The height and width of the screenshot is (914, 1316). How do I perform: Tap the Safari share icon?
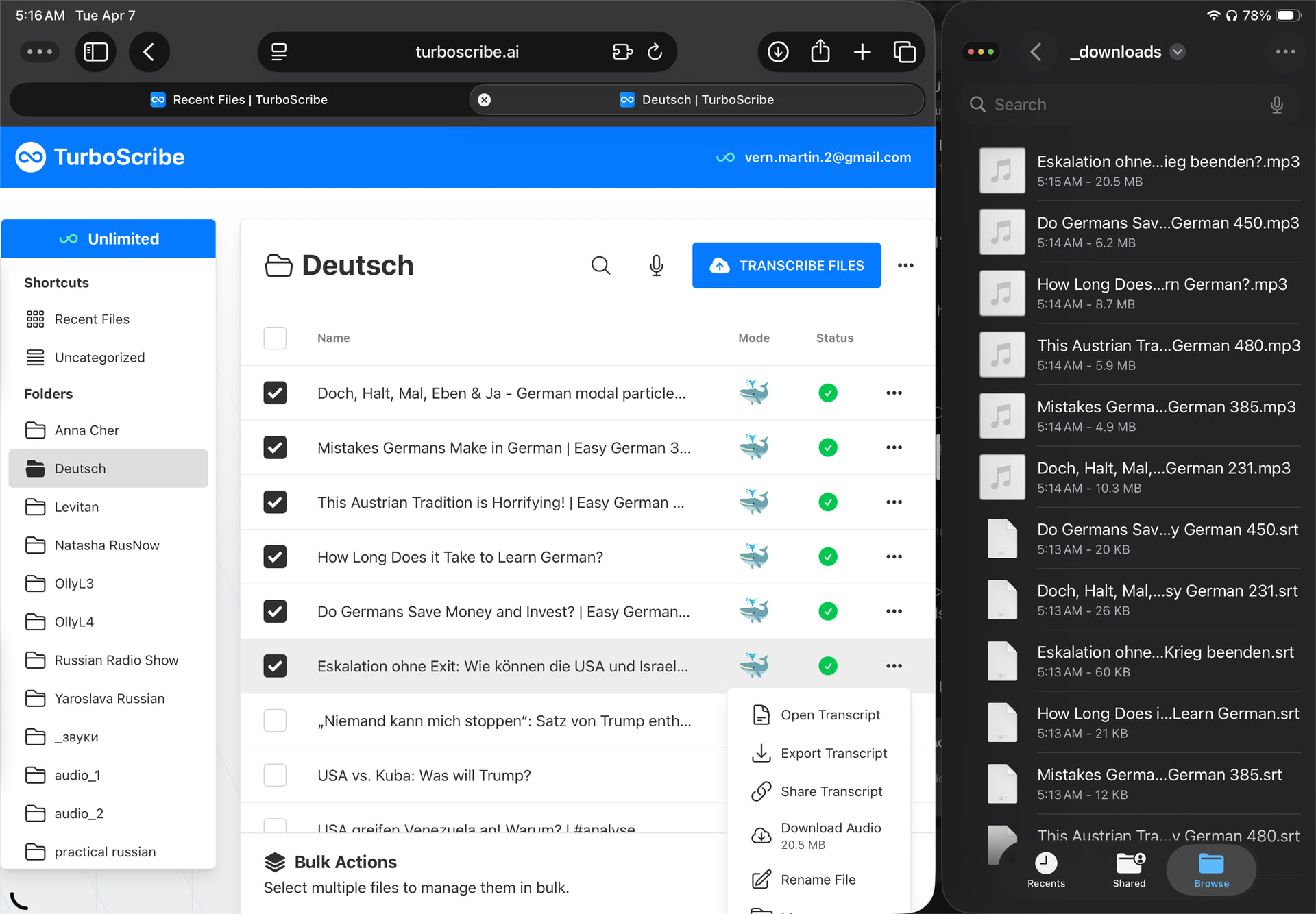tap(820, 52)
